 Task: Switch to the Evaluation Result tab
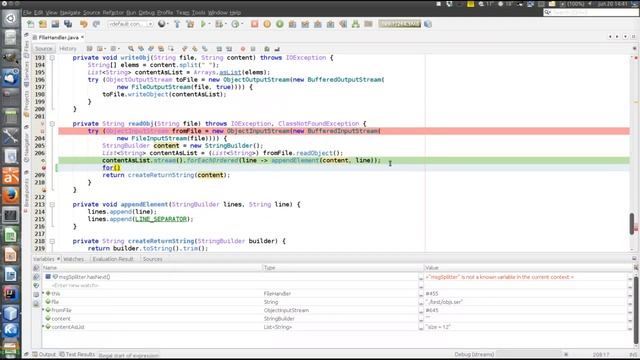113,259
